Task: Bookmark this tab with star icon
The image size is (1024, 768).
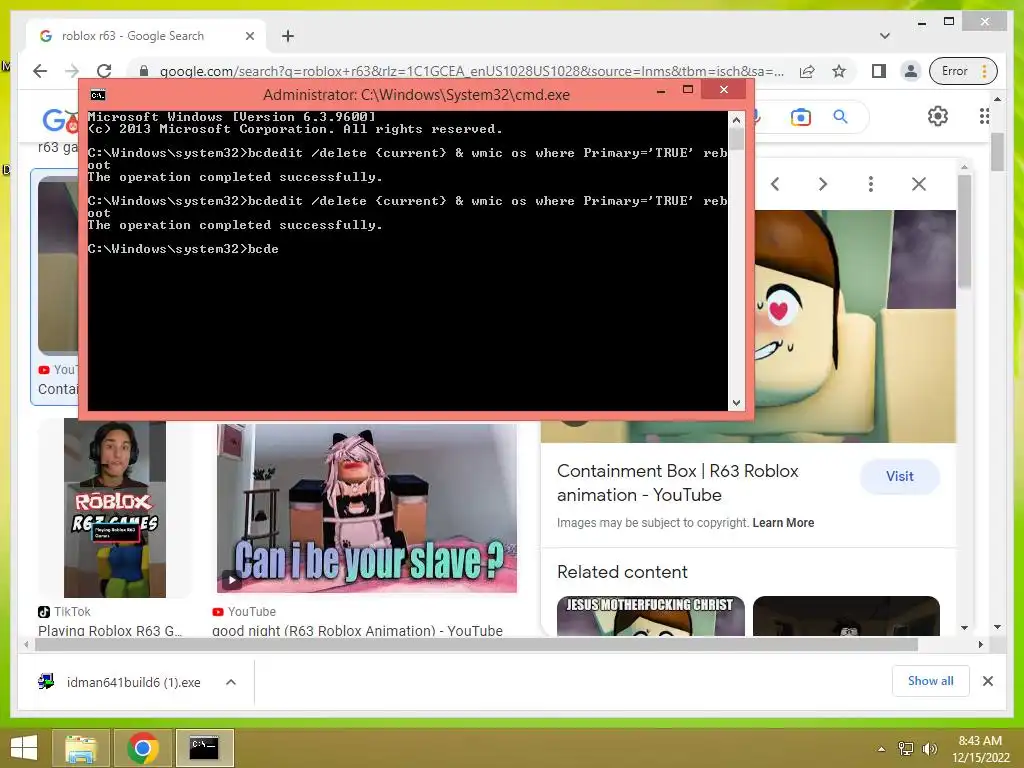Action: (839, 71)
